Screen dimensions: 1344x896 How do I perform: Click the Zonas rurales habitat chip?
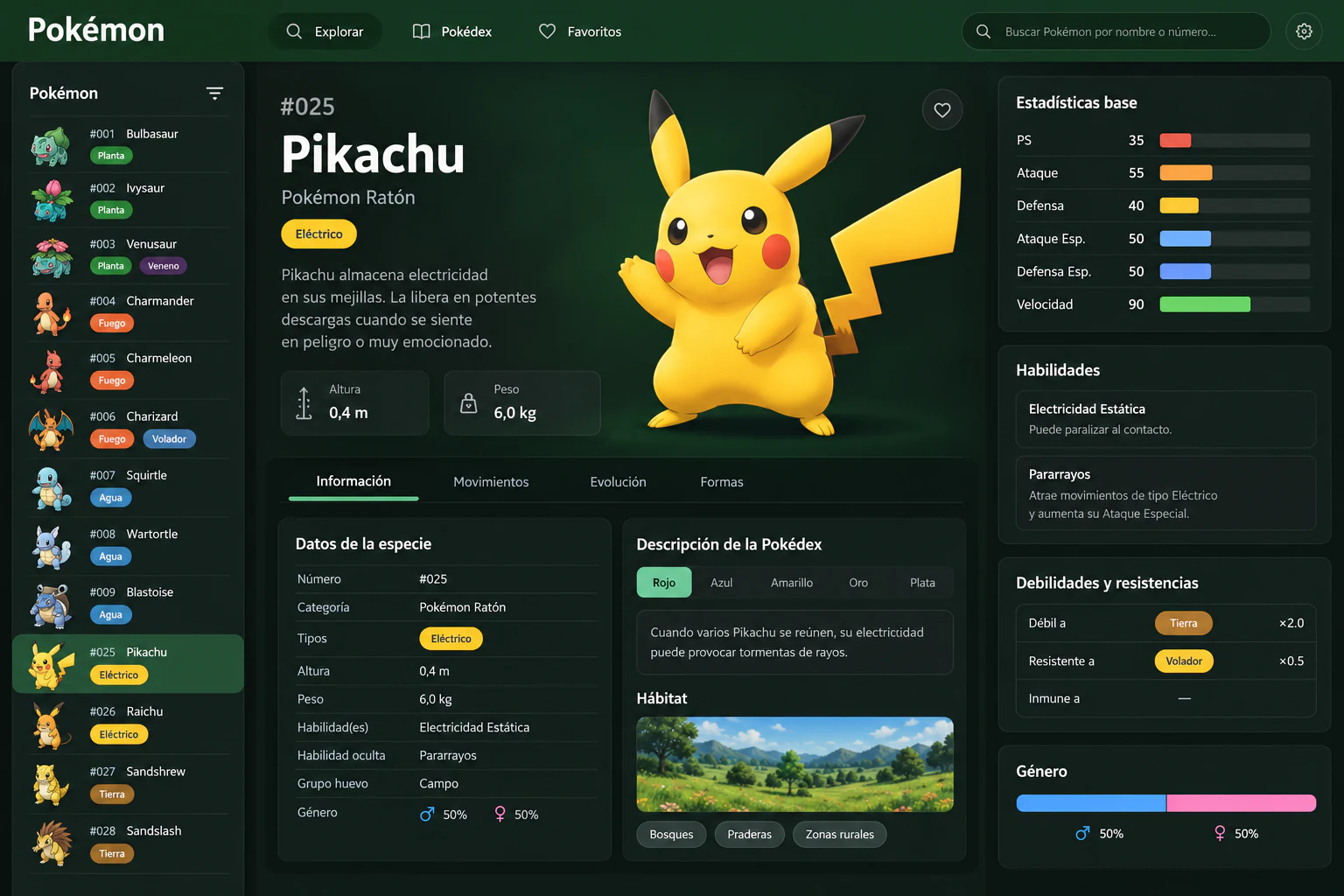(x=840, y=835)
